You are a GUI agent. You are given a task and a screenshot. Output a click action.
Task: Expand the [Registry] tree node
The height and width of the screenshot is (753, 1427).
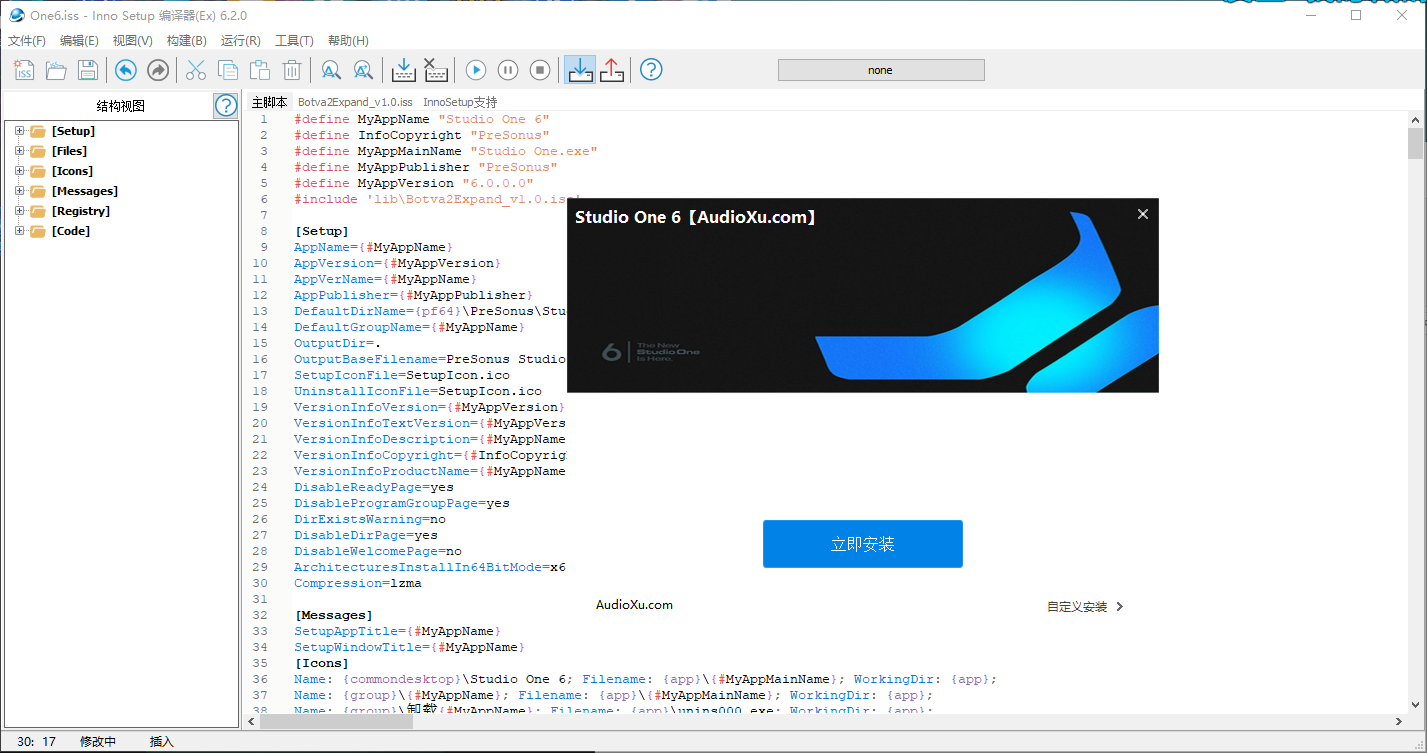[19, 211]
